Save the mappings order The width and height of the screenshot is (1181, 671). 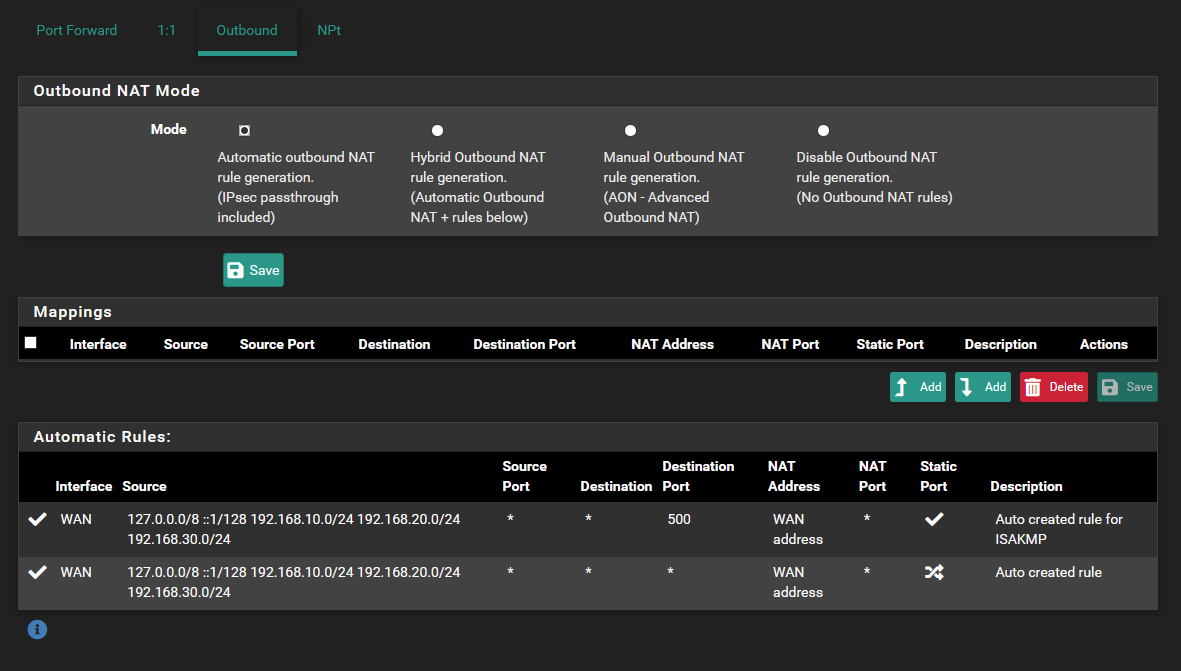tap(1127, 387)
